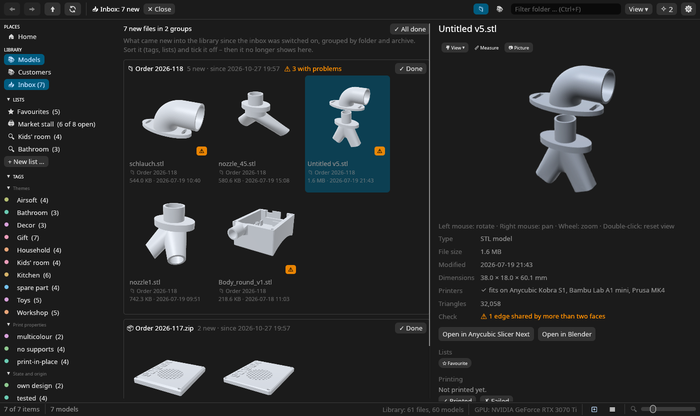Filter by the spare part tag

click(38, 287)
